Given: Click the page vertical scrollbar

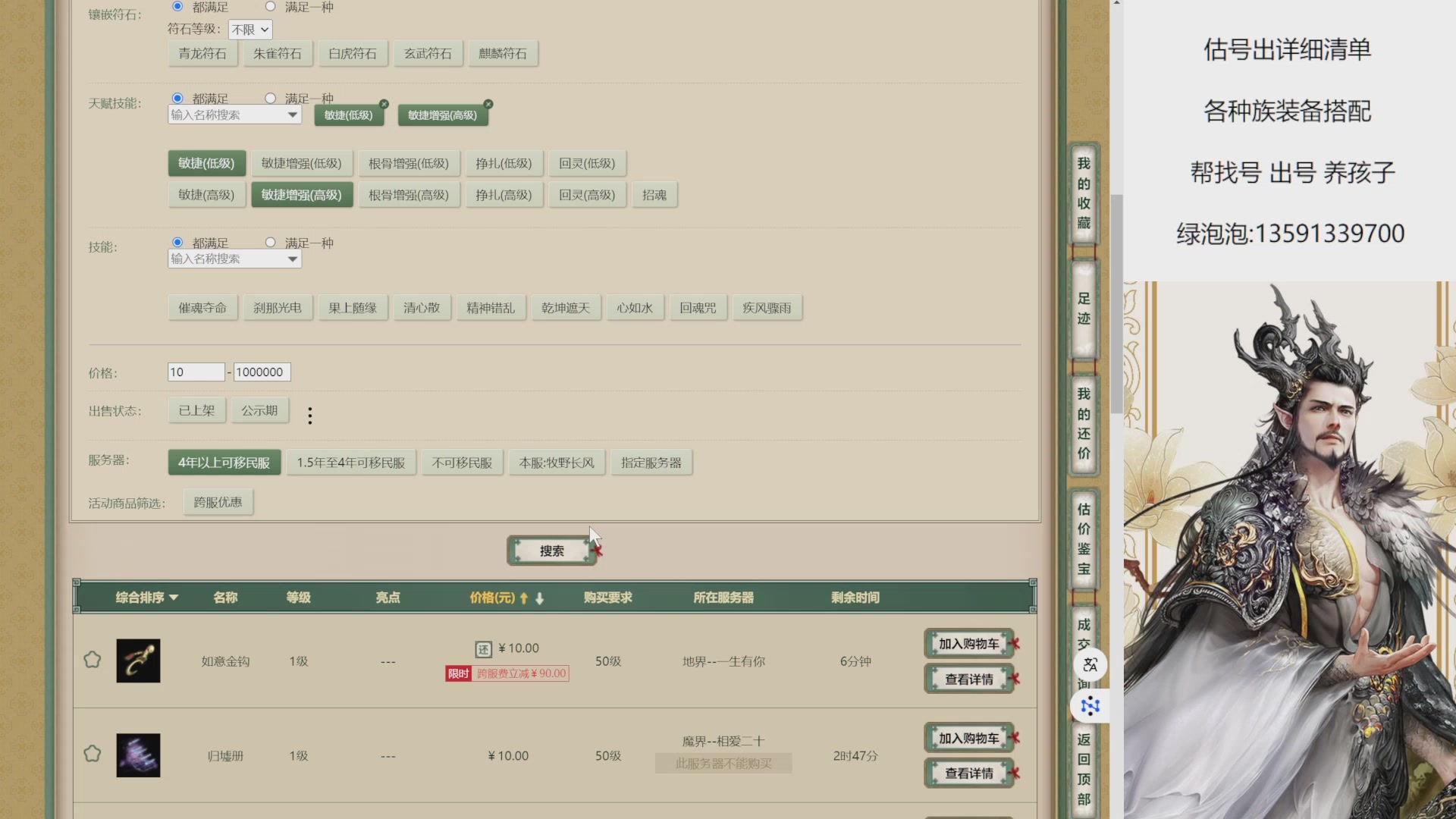Looking at the screenshot, I should click(x=1116, y=303).
